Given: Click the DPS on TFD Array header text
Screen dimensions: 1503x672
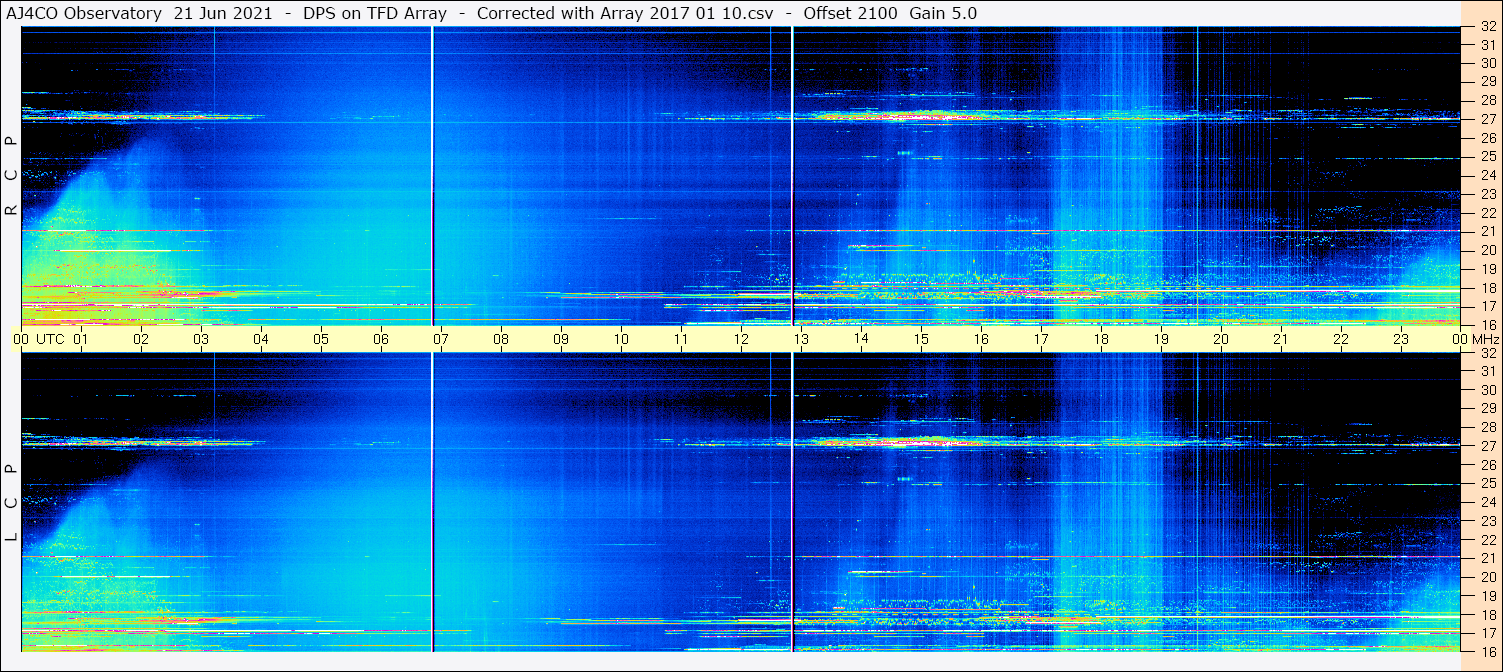Looking at the screenshot, I should tap(375, 13).
